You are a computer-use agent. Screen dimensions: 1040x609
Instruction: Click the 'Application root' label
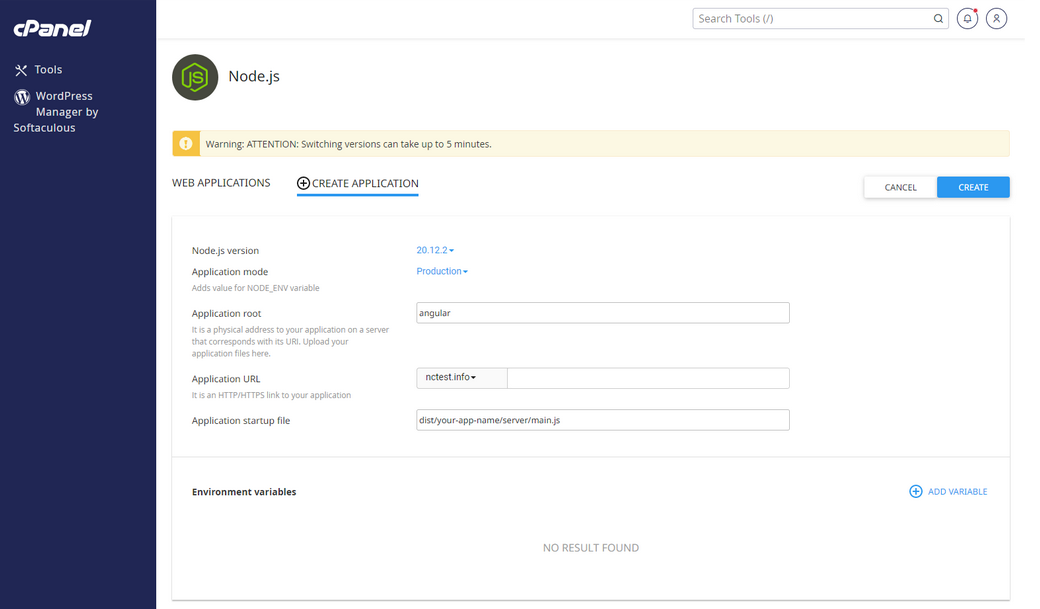point(227,314)
